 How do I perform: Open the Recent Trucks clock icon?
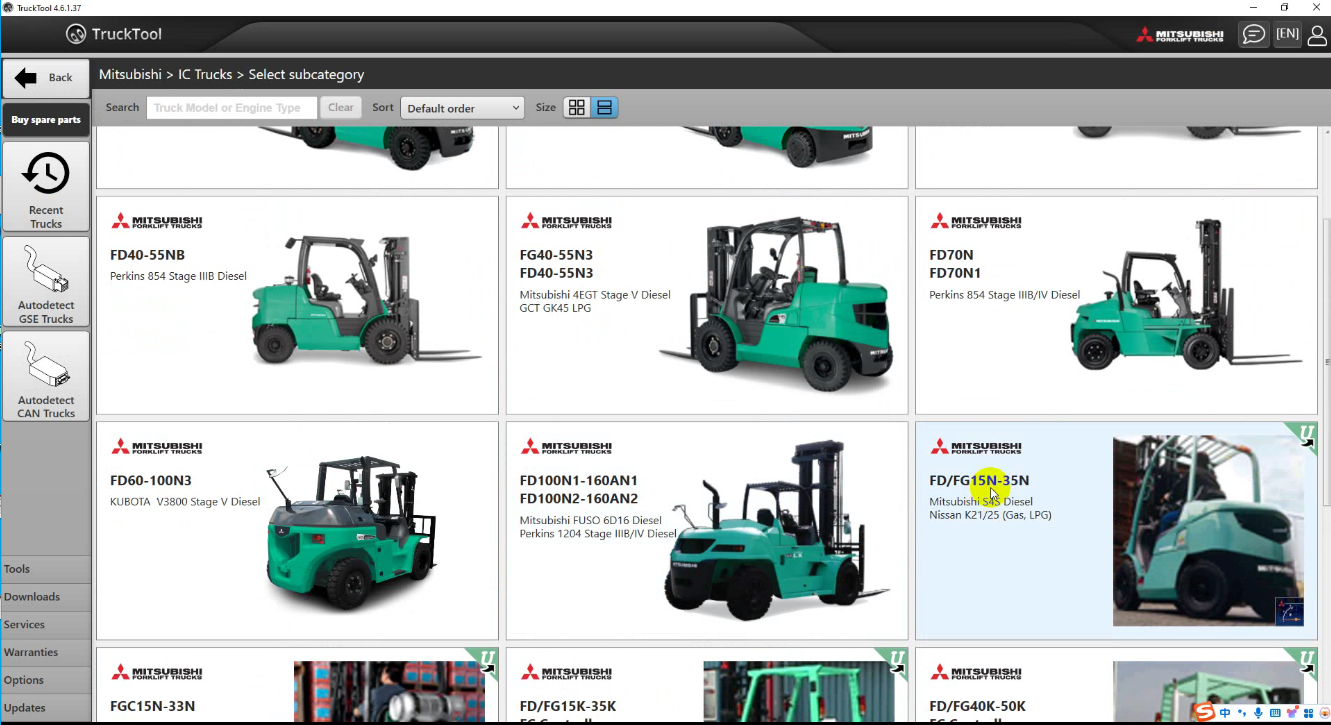coord(46,174)
